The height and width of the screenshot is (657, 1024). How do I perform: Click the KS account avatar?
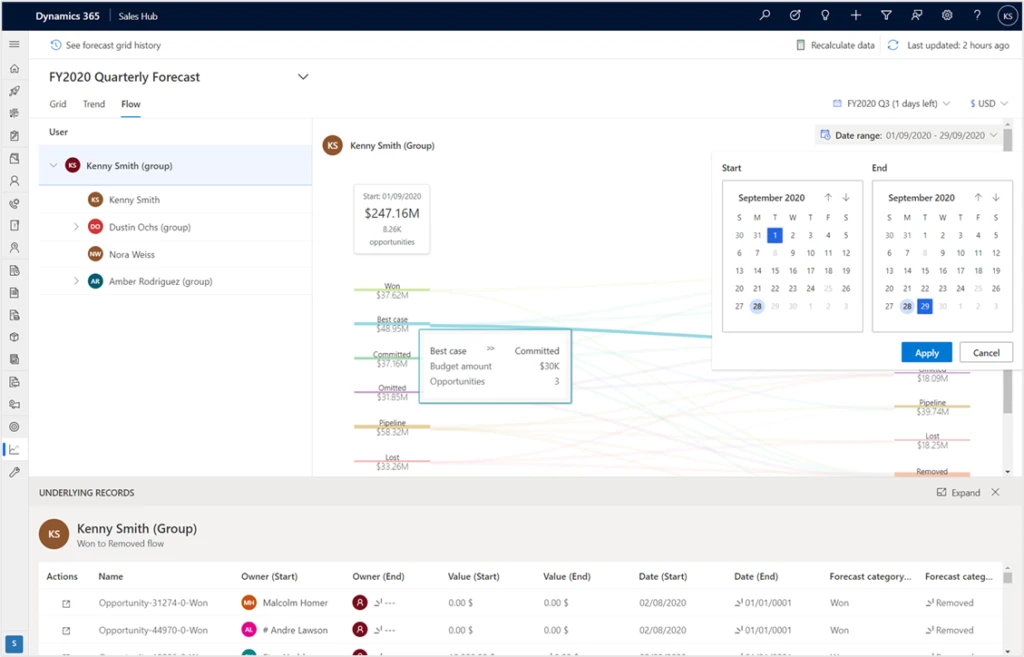point(1008,15)
